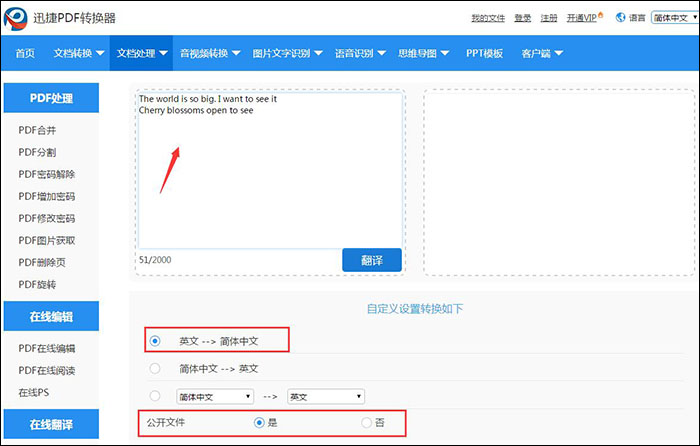Expand the 文档转换 menu
Screen dimensions: 700x446
coord(77,53)
